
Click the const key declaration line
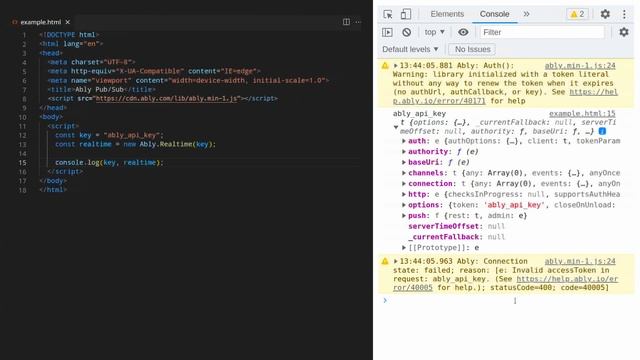[109, 135]
